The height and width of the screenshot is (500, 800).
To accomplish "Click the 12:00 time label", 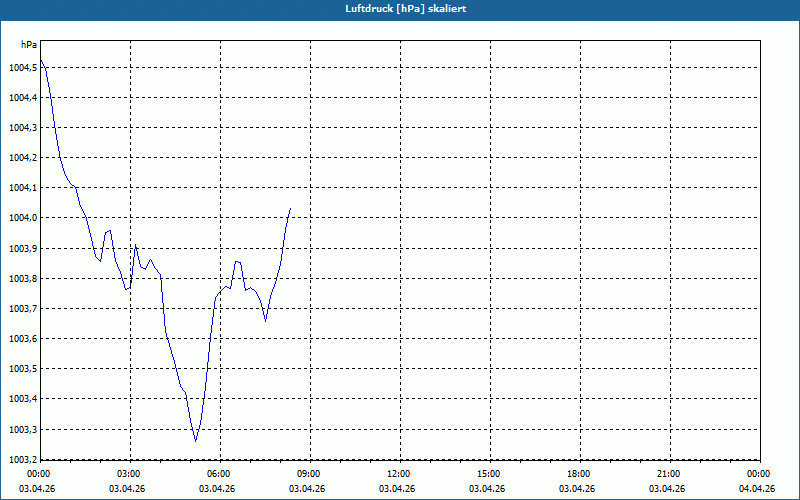I will click(x=398, y=474).
